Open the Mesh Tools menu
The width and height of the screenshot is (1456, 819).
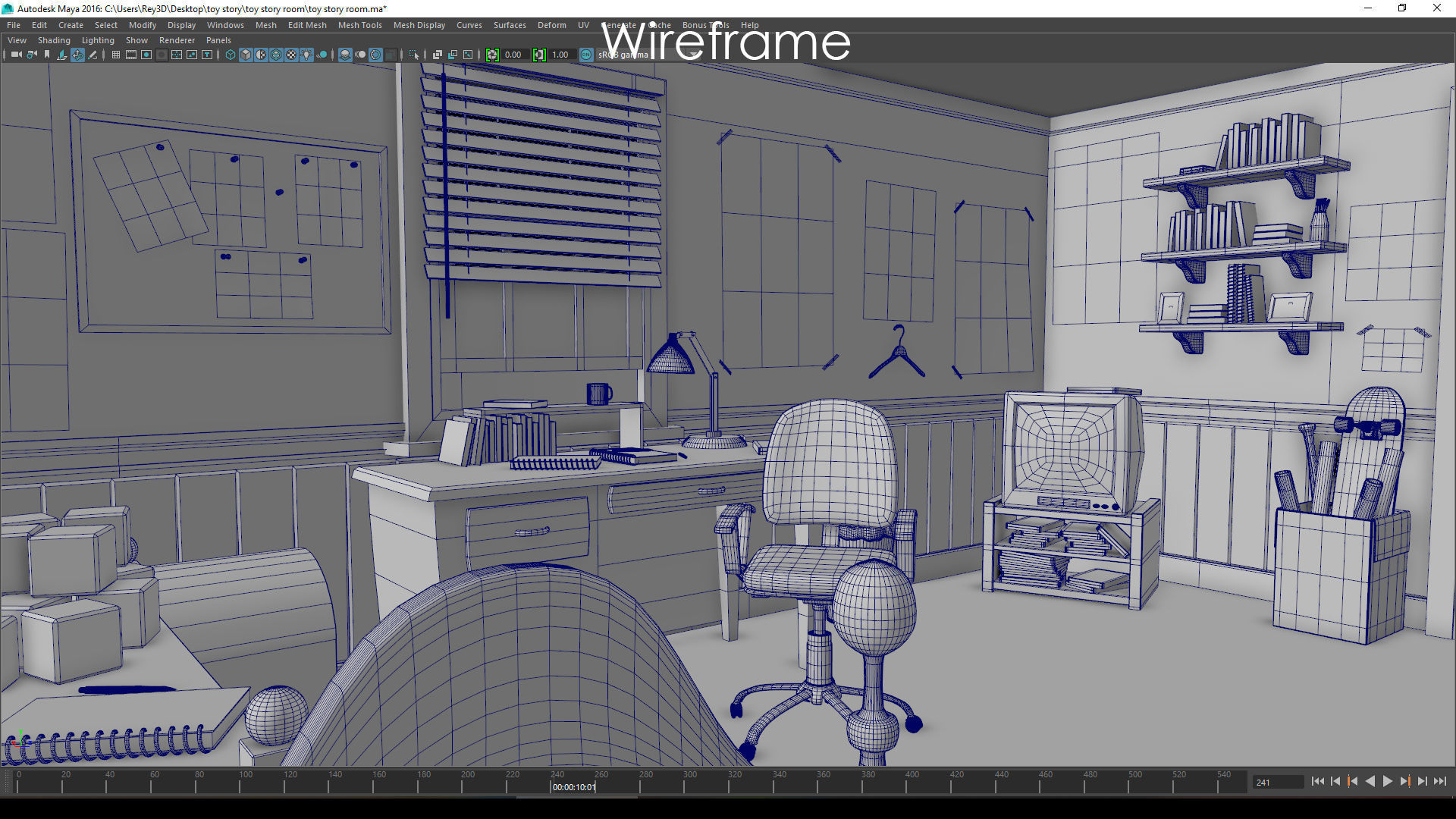click(x=359, y=25)
